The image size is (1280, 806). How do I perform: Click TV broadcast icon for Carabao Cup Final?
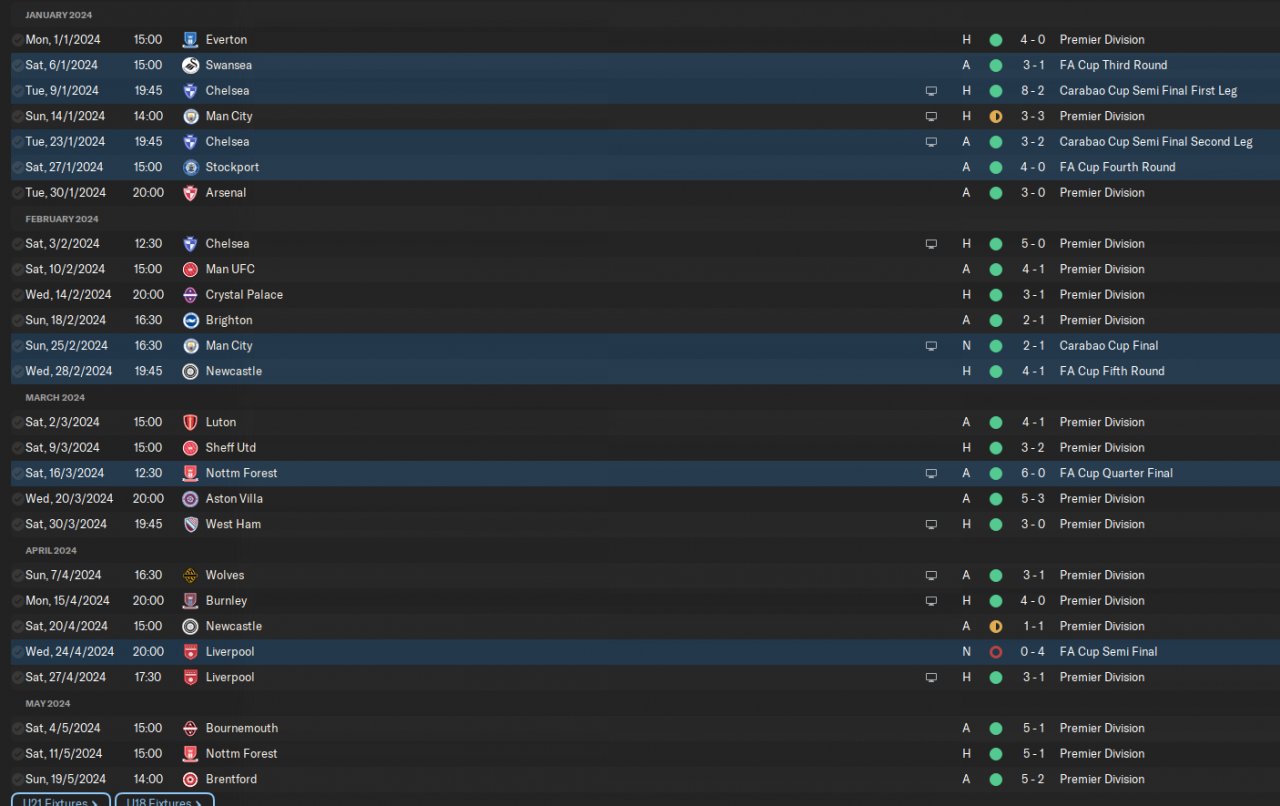click(x=931, y=346)
